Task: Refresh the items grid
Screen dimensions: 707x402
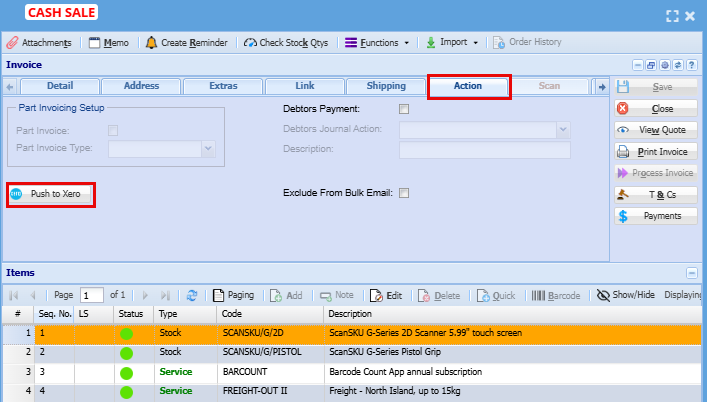Action: pyautogui.click(x=192, y=296)
